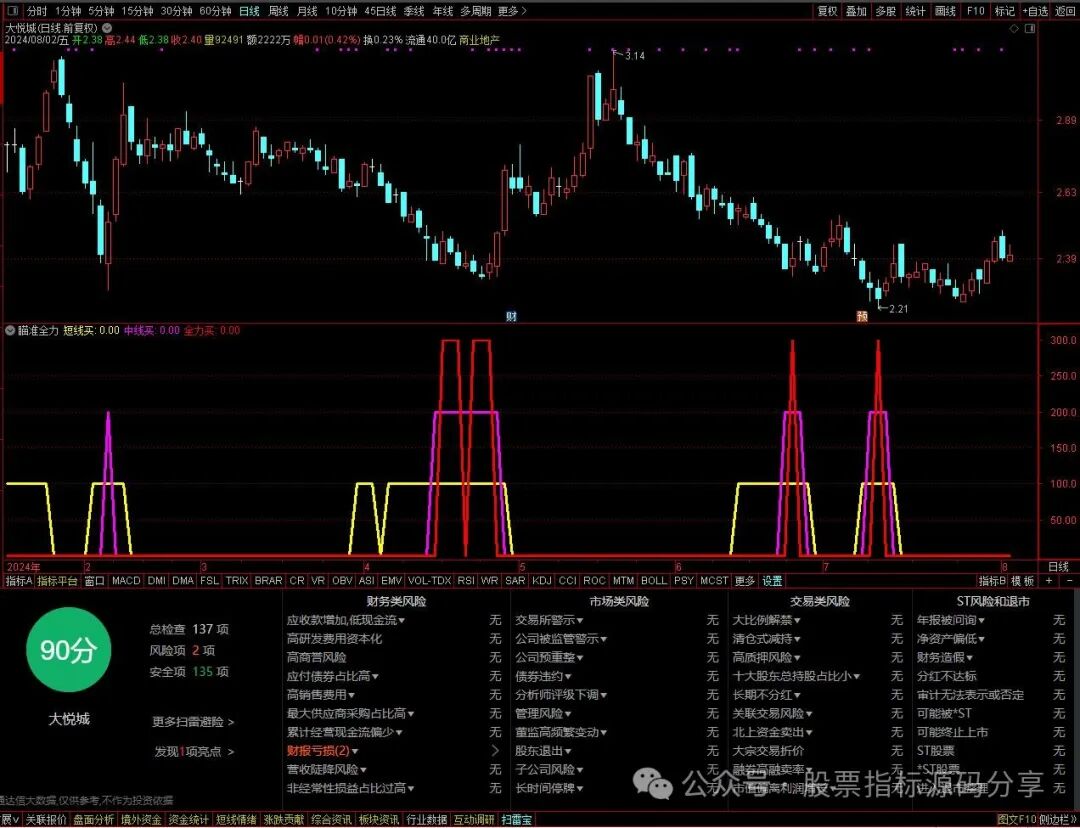This screenshot has width=1080, height=828.
Task: Select the RSI indicator
Action: pos(466,581)
